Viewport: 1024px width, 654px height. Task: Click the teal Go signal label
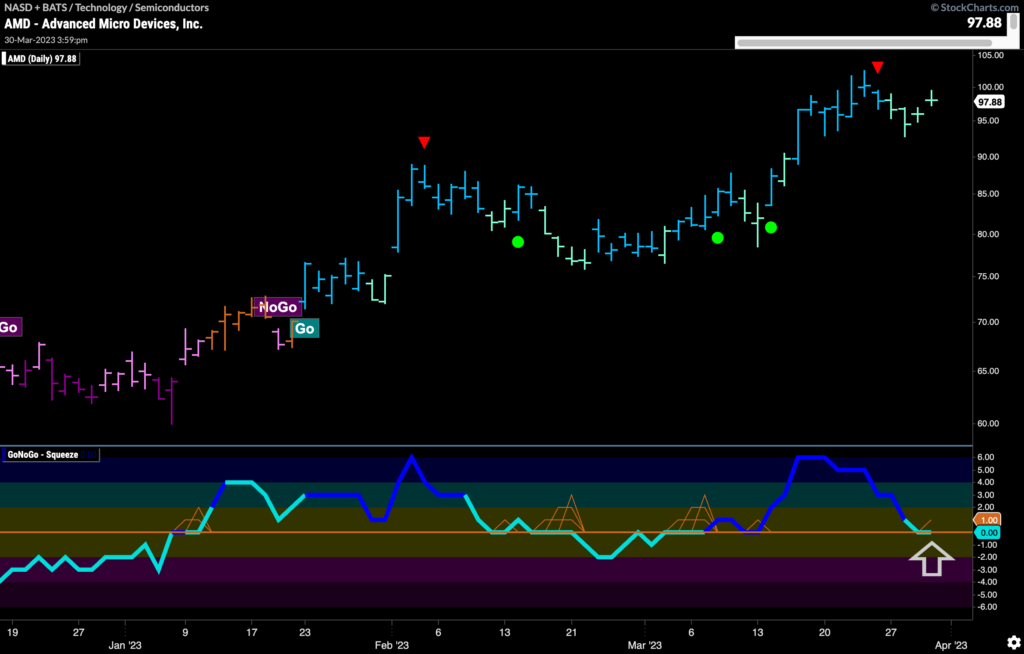click(x=305, y=328)
